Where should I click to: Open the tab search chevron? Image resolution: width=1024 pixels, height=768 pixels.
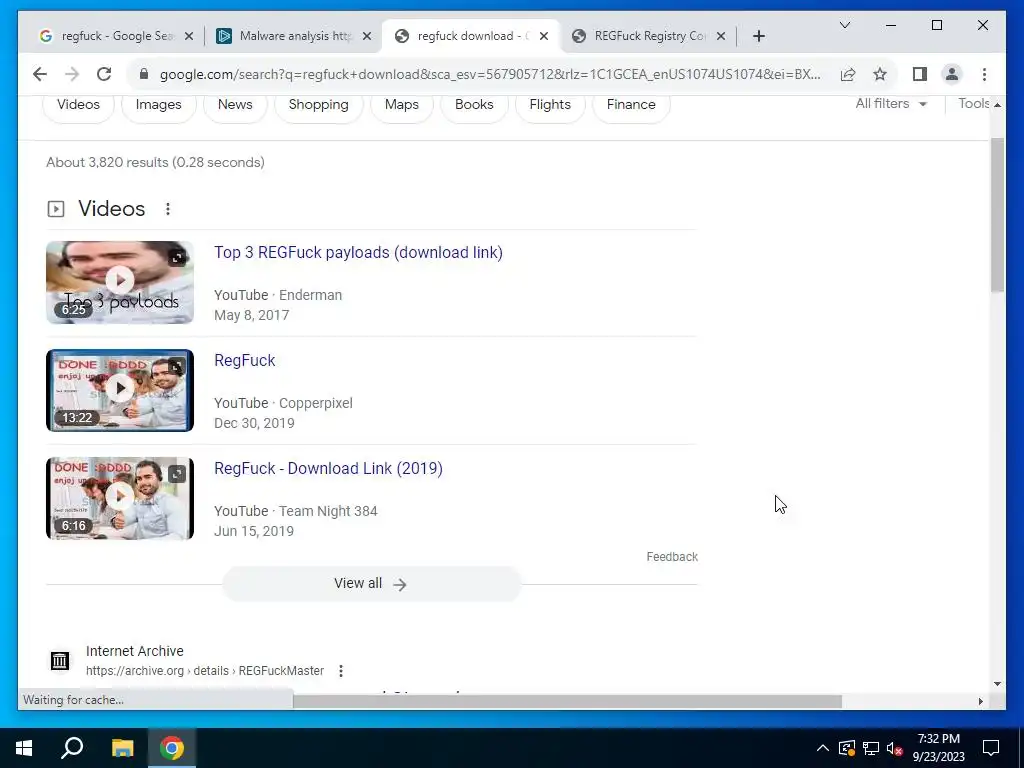coord(844,25)
